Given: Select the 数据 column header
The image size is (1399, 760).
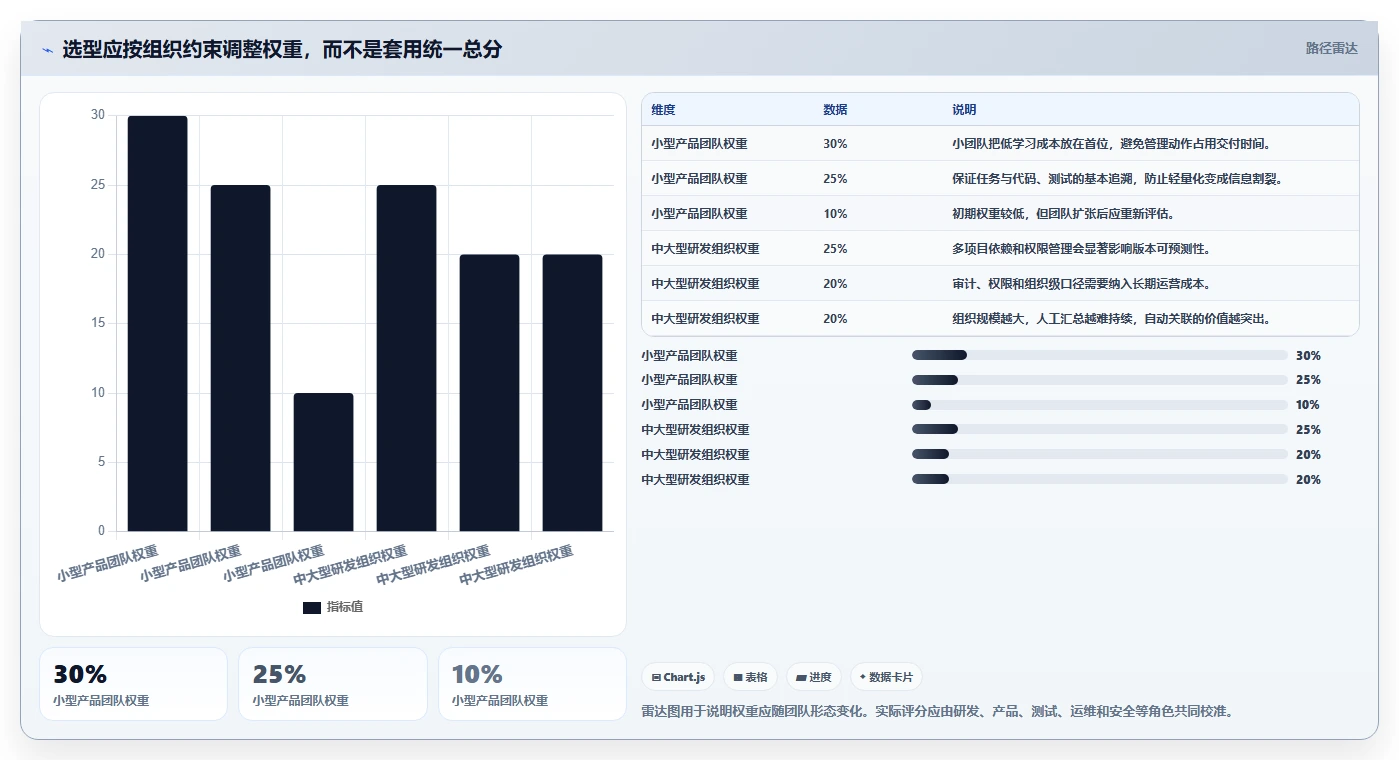Looking at the screenshot, I should [x=835, y=110].
